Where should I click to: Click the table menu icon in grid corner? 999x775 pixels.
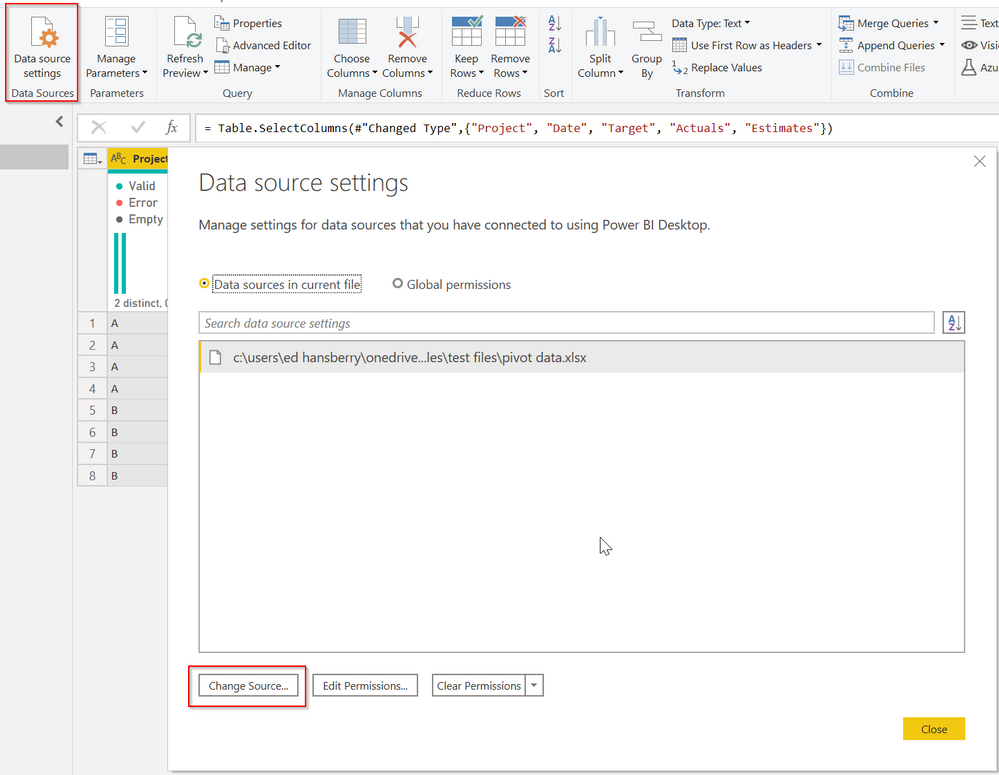[92, 159]
